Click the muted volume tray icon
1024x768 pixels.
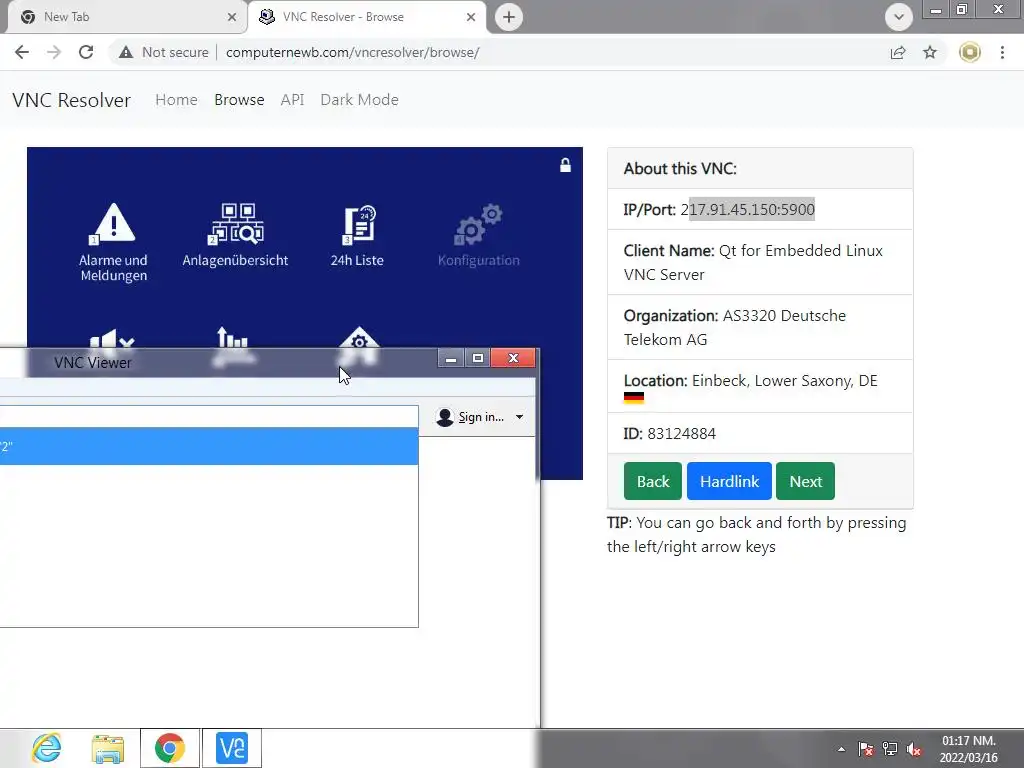pos(914,749)
